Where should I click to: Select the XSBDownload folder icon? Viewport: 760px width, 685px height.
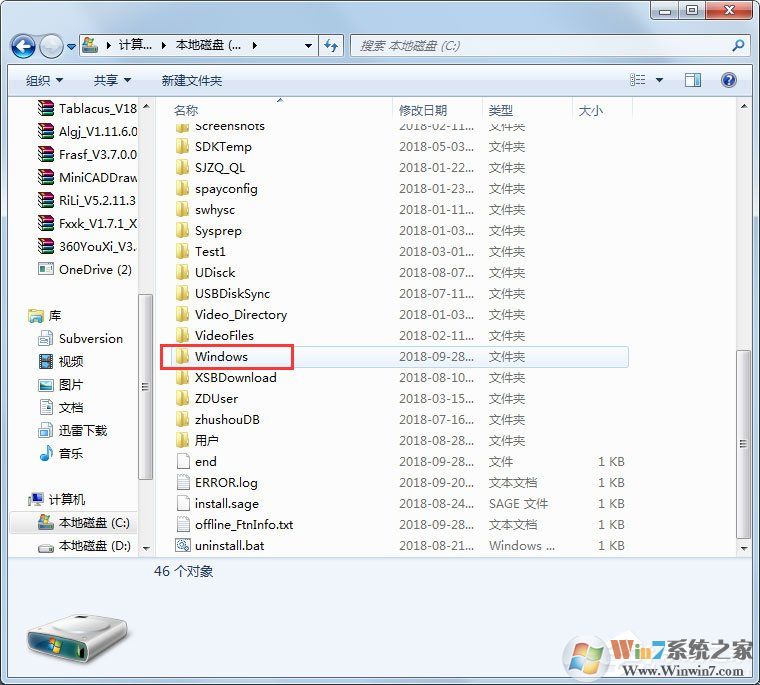click(x=182, y=378)
